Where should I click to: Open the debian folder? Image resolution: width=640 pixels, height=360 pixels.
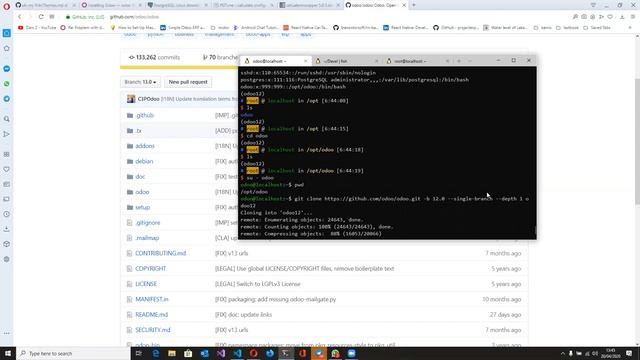pyautogui.click(x=144, y=161)
